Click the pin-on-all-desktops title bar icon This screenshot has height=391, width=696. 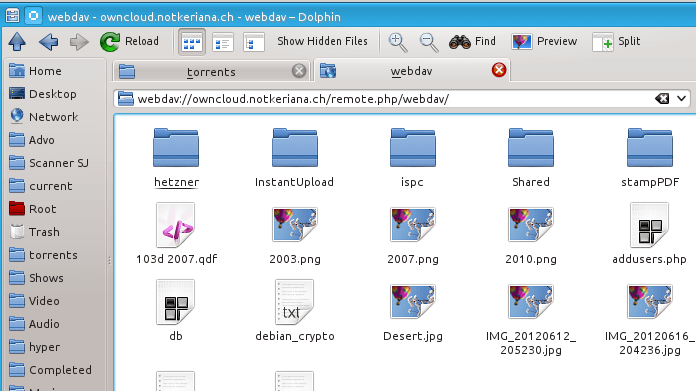pyautogui.click(x=33, y=16)
